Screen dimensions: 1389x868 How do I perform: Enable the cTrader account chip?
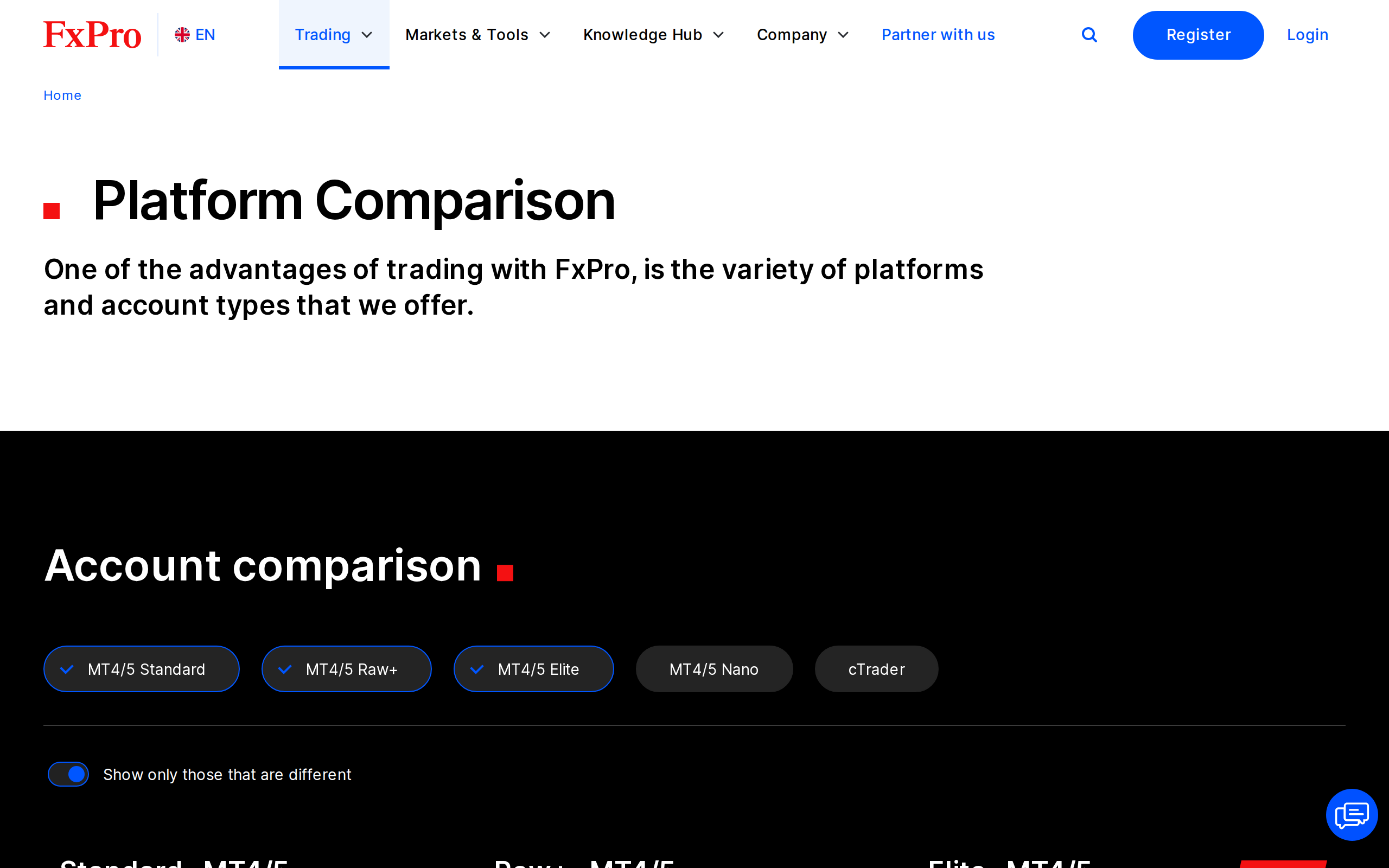point(876,669)
